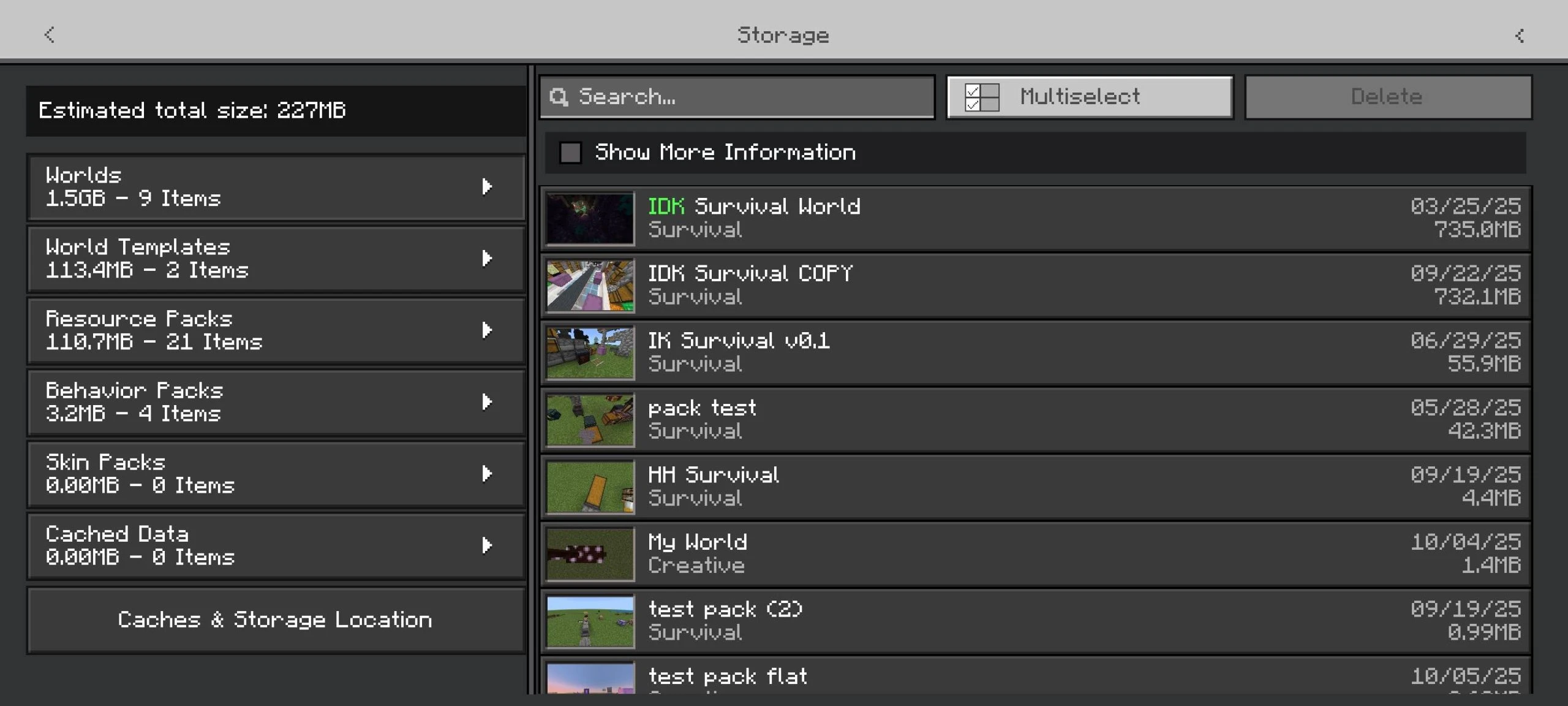Expand the Worlds category arrow
Screen dimensions: 1568x706
pos(487,186)
